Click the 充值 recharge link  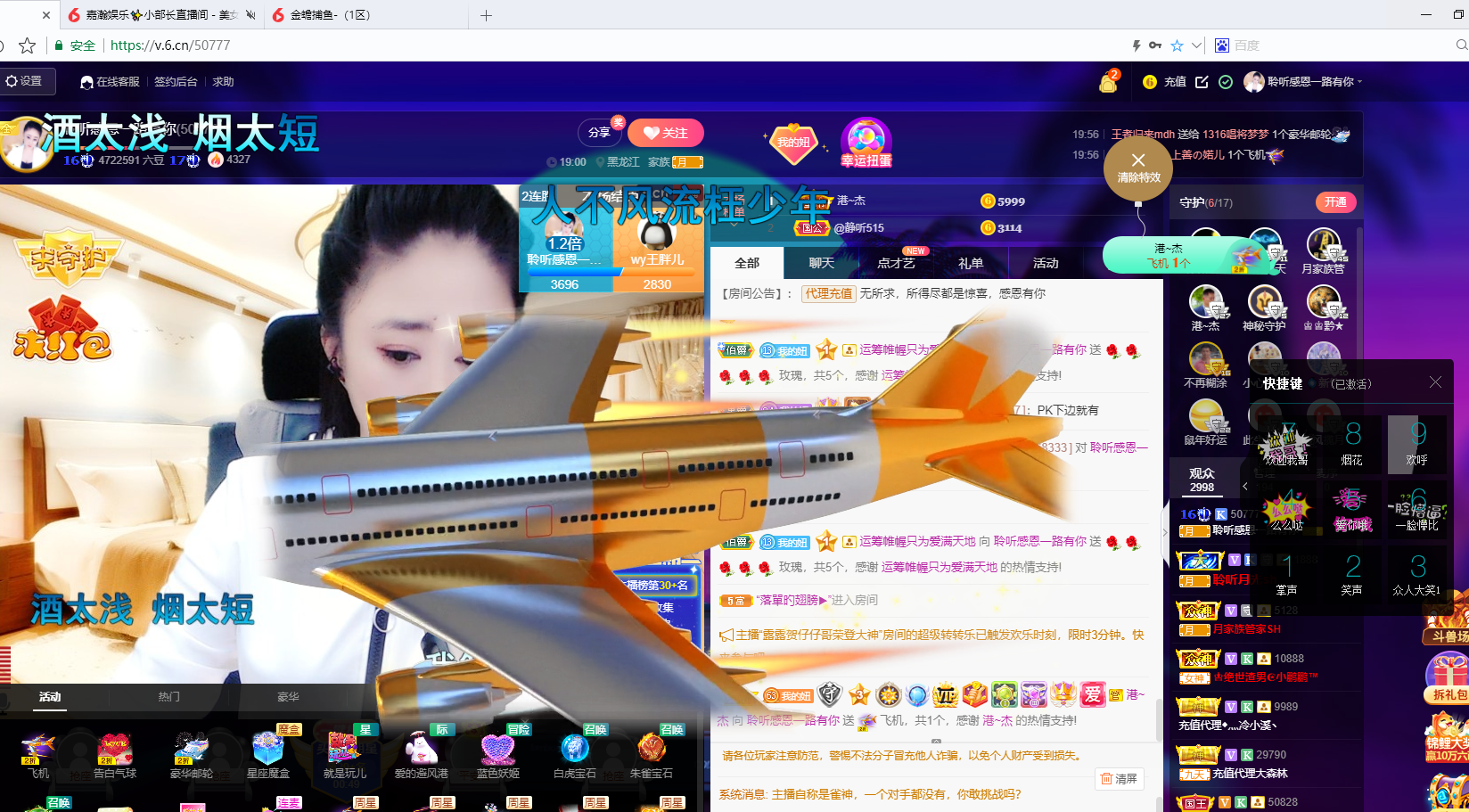pyautogui.click(x=1175, y=82)
